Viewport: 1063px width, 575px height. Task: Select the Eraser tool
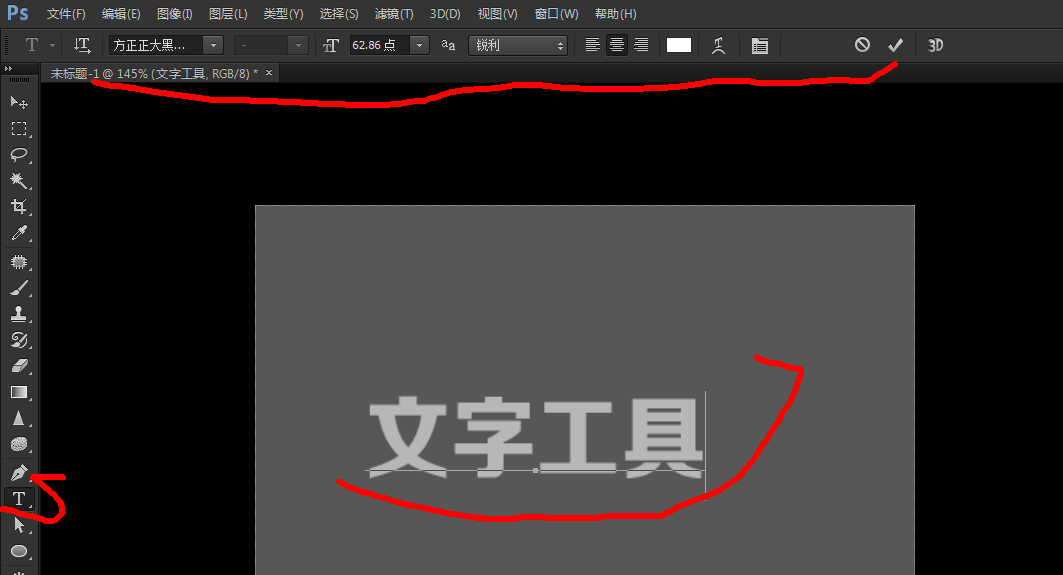(x=19, y=366)
